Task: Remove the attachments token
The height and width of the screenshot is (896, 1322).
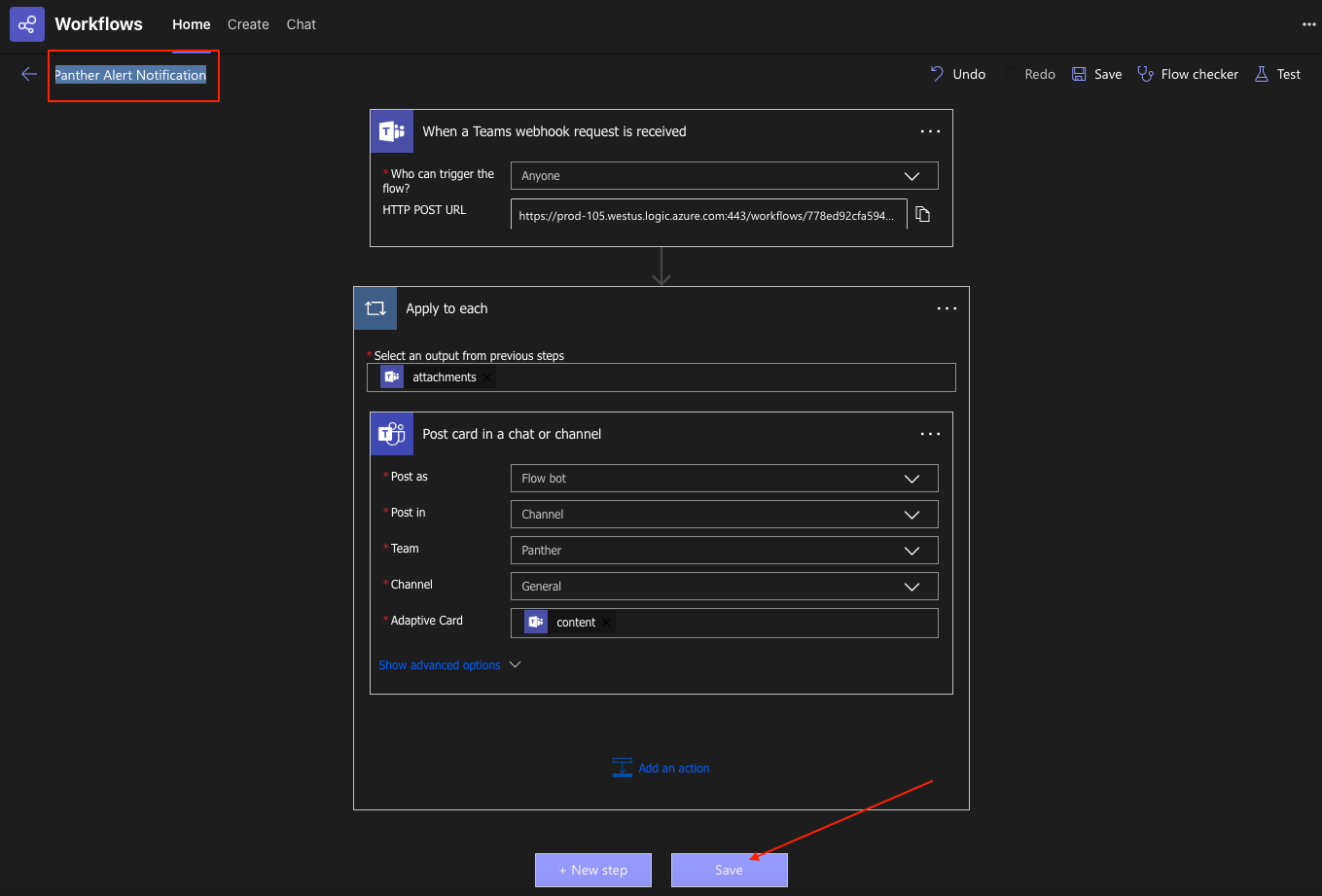Action: point(487,377)
